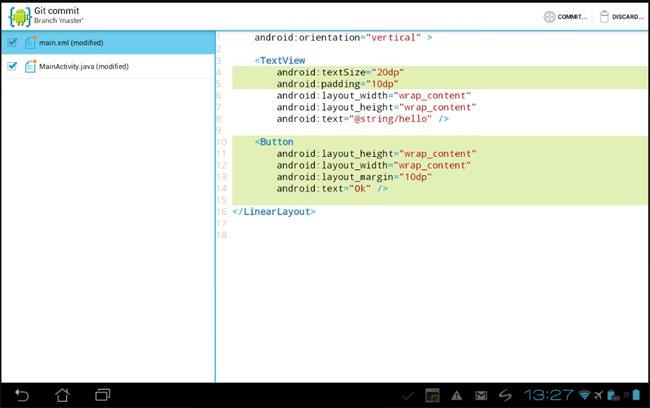The image size is (650, 408).
Task: Tap the sync notification icon
Action: [x=505, y=395]
